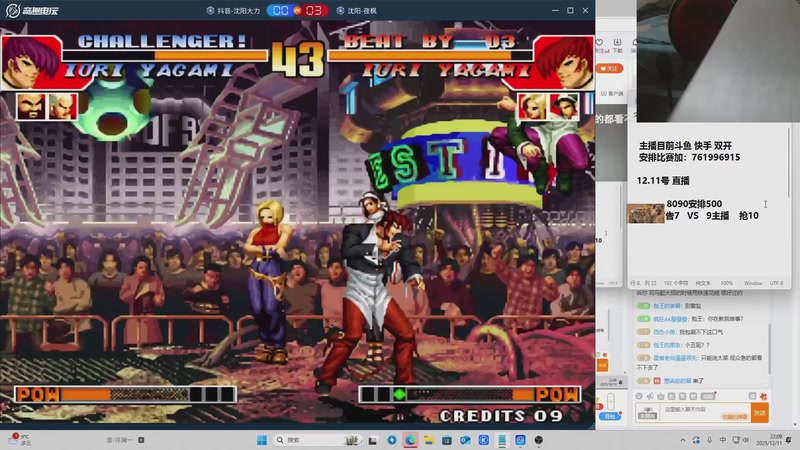Close the 高朋电玩 game window
Screen dimensions: 800x450
pos(586,10)
